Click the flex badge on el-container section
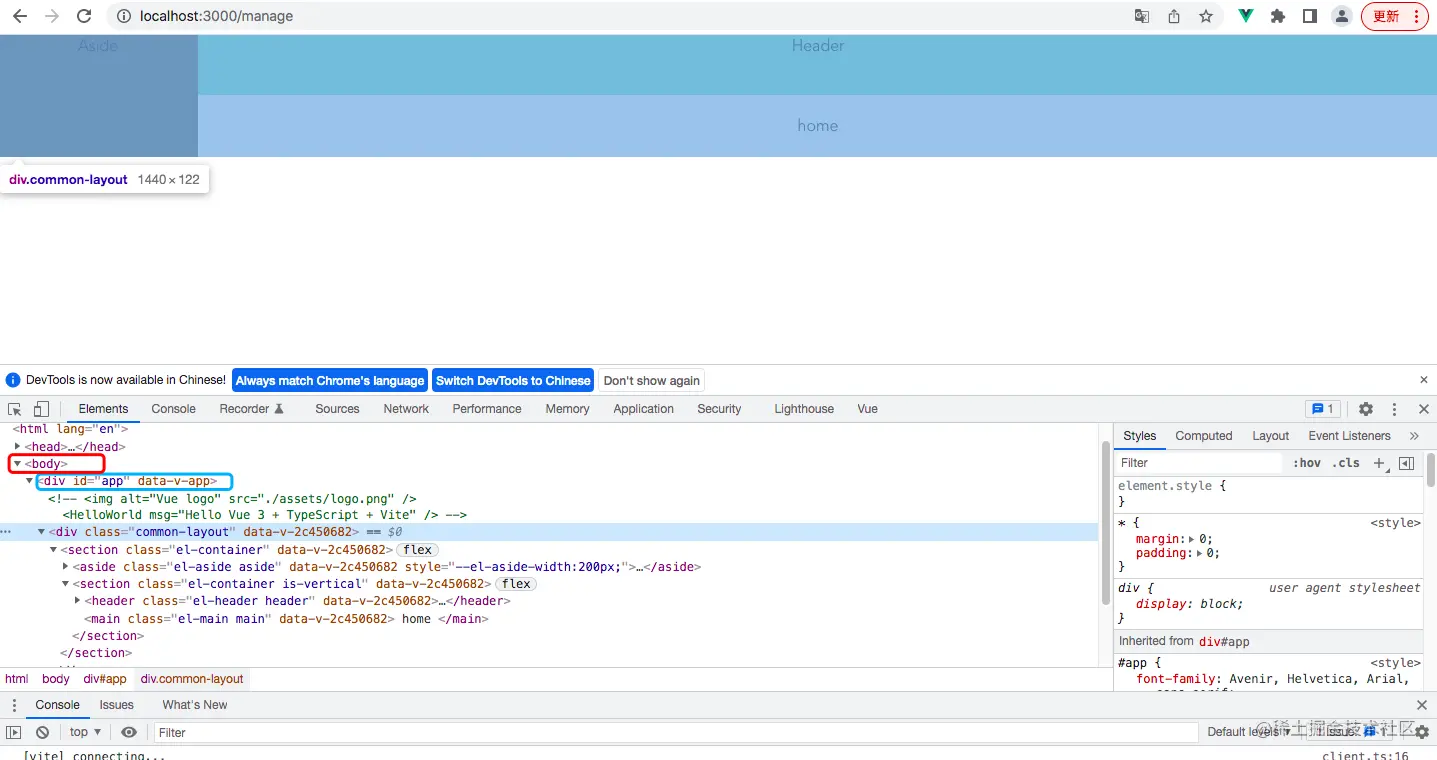 click(x=417, y=550)
